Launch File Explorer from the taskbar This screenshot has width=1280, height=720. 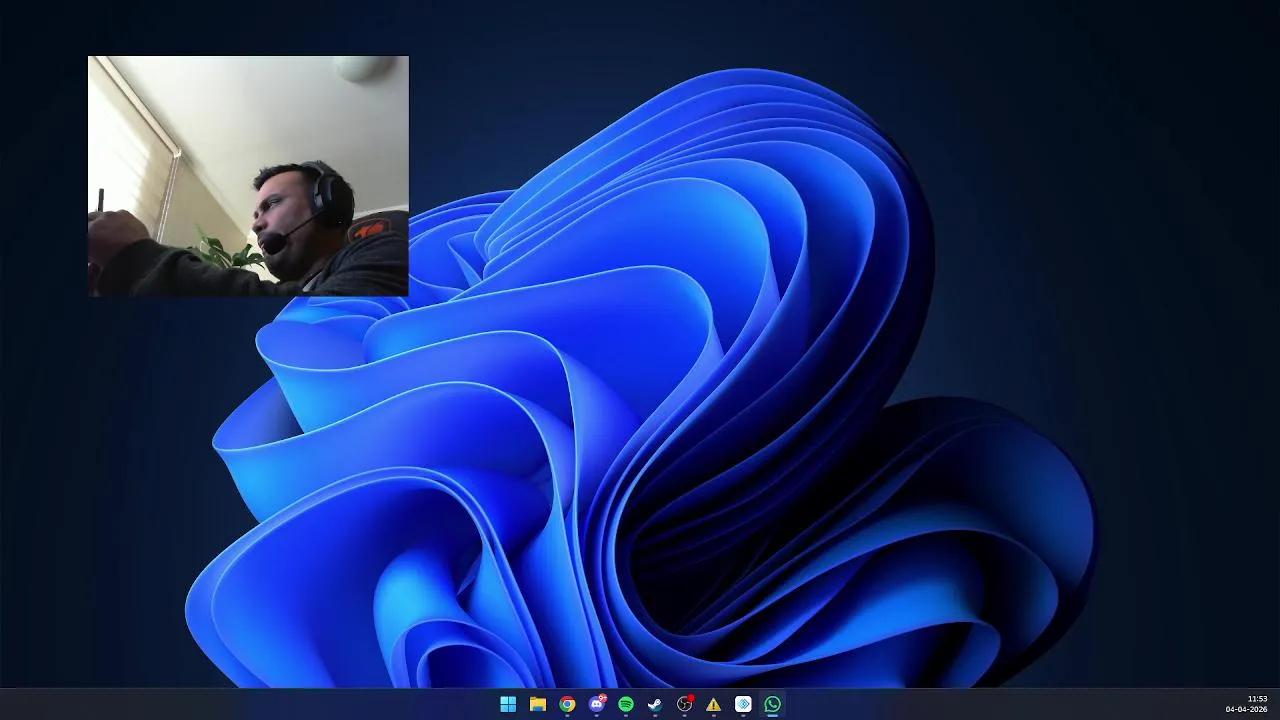pyautogui.click(x=538, y=704)
